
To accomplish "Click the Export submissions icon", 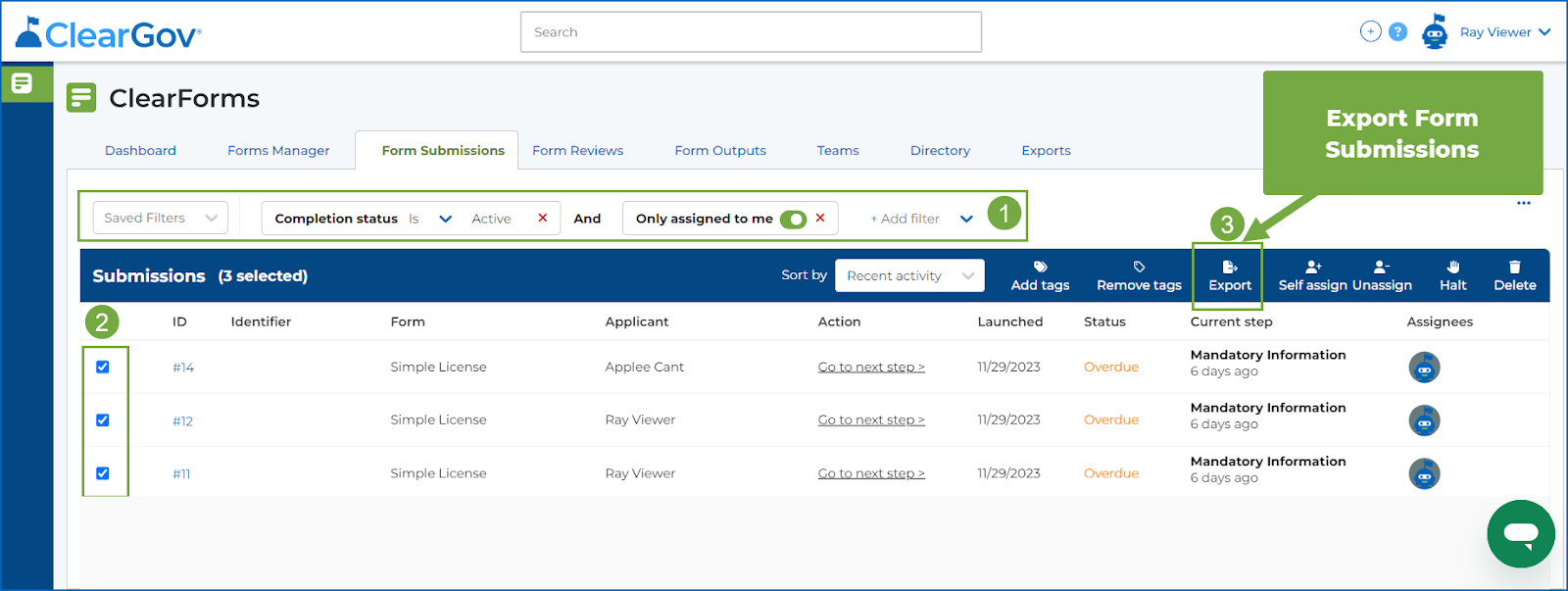I will point(1229,267).
